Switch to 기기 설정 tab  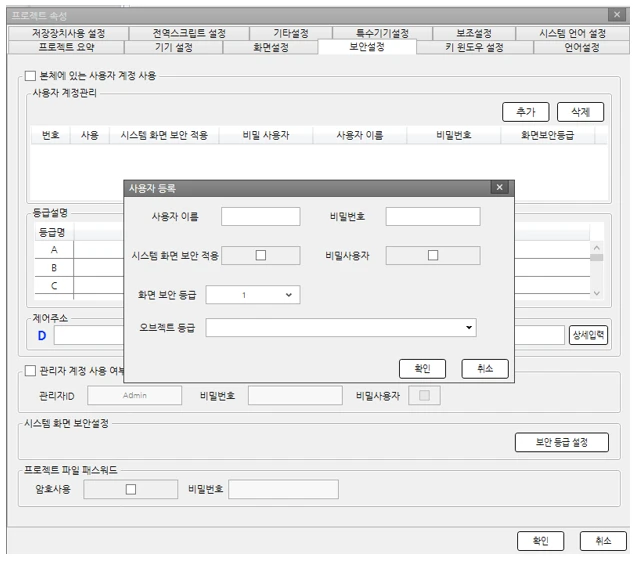click(x=173, y=47)
